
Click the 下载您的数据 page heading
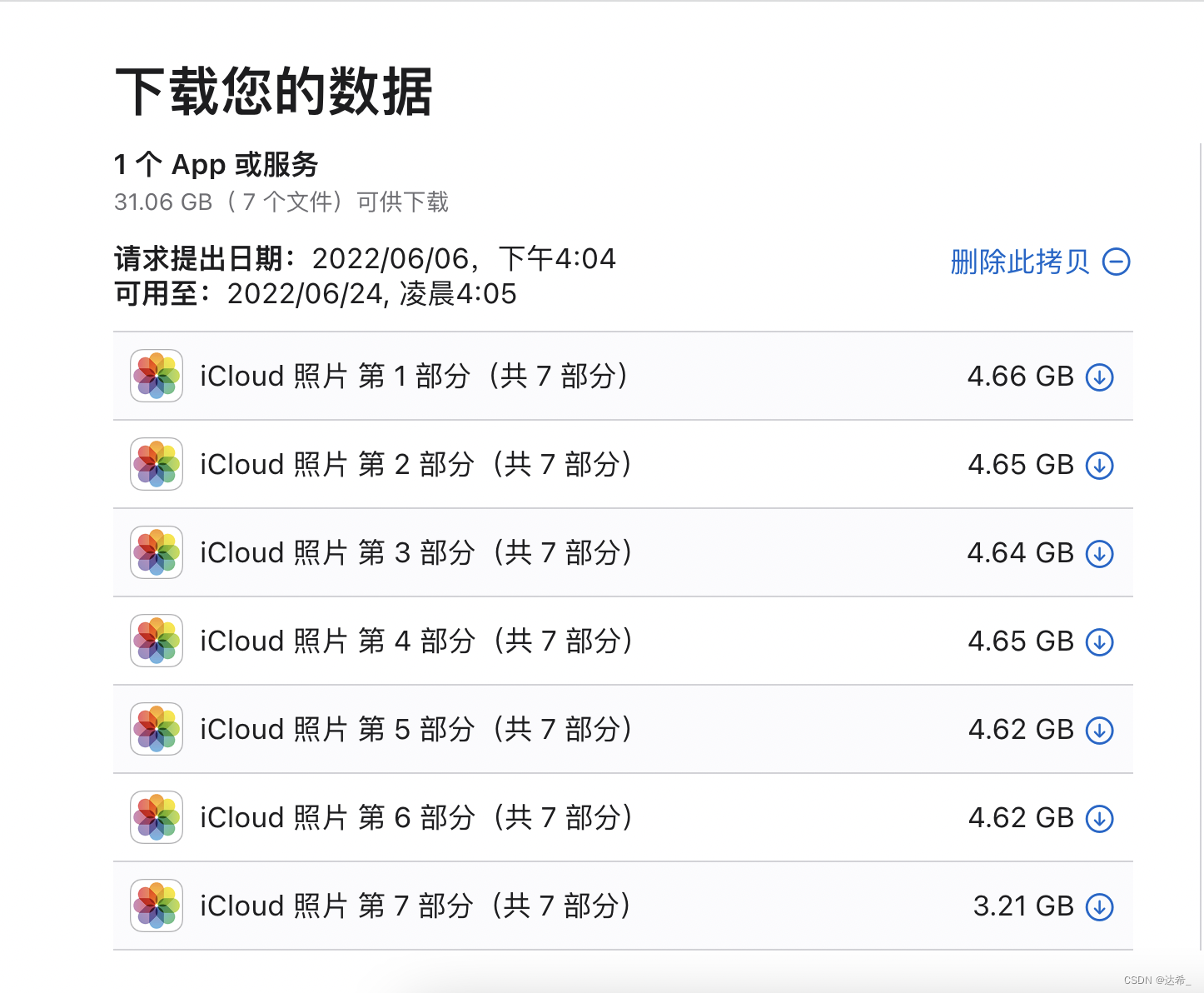point(274,91)
